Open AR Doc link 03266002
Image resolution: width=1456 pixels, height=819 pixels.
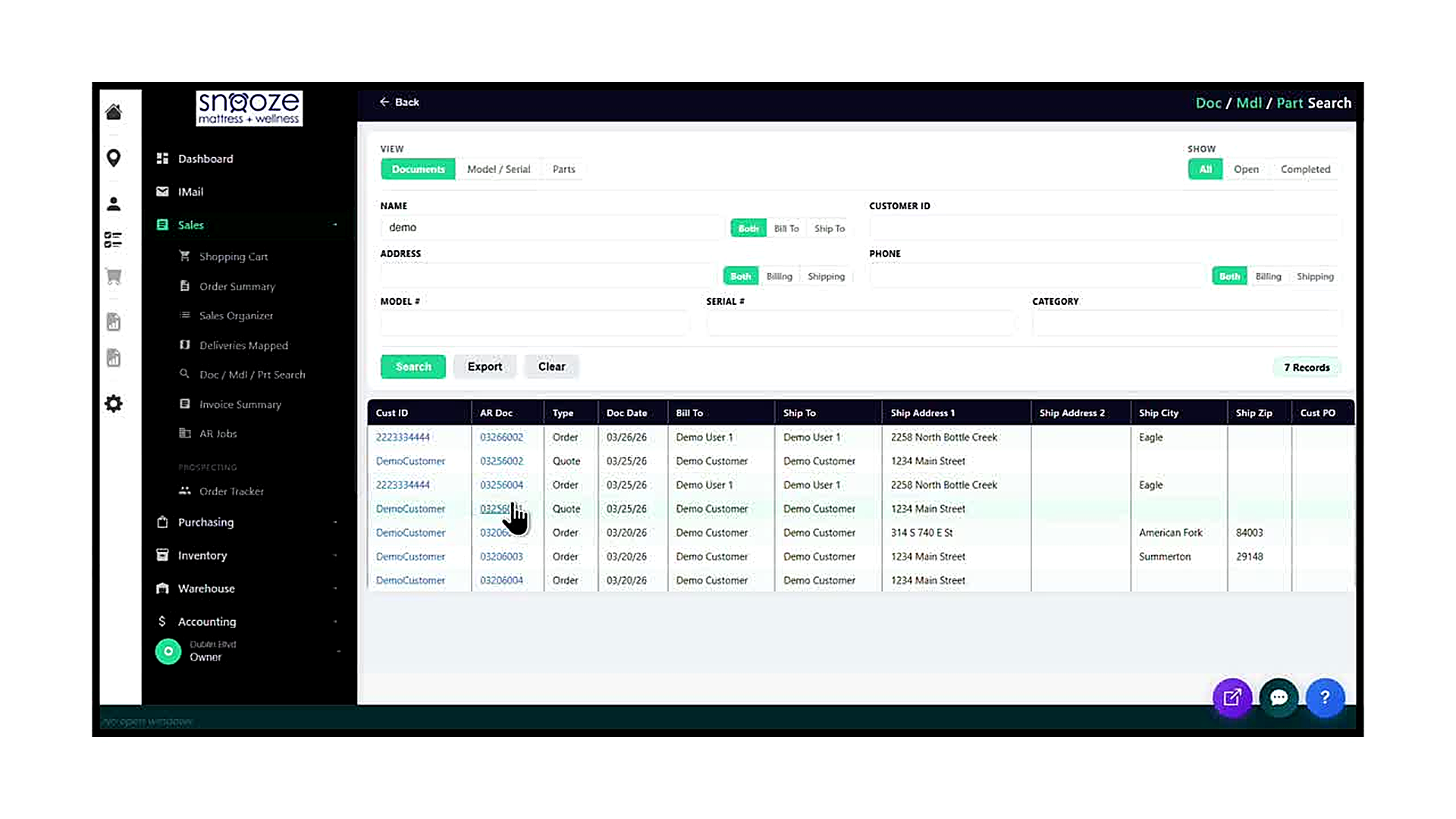pyautogui.click(x=501, y=437)
